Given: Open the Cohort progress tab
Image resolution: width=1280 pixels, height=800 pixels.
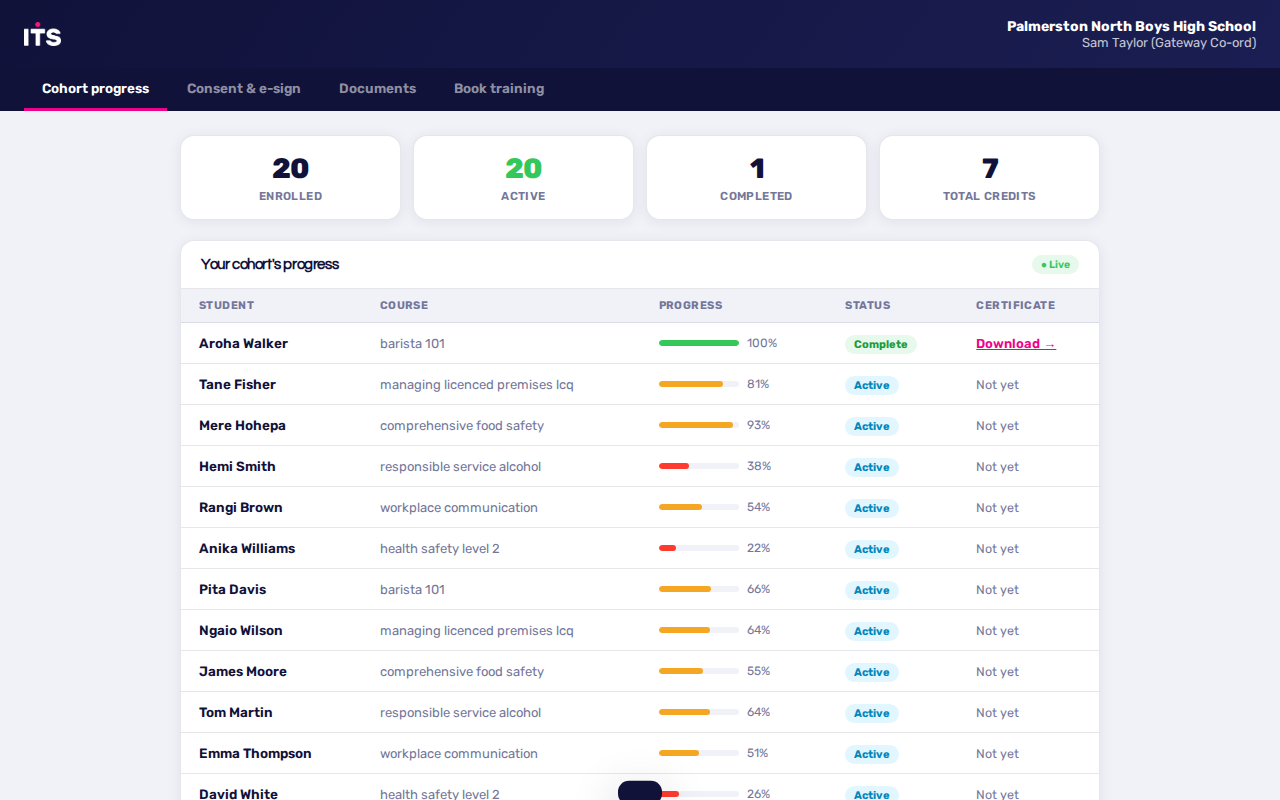Looking at the screenshot, I should coord(95,89).
